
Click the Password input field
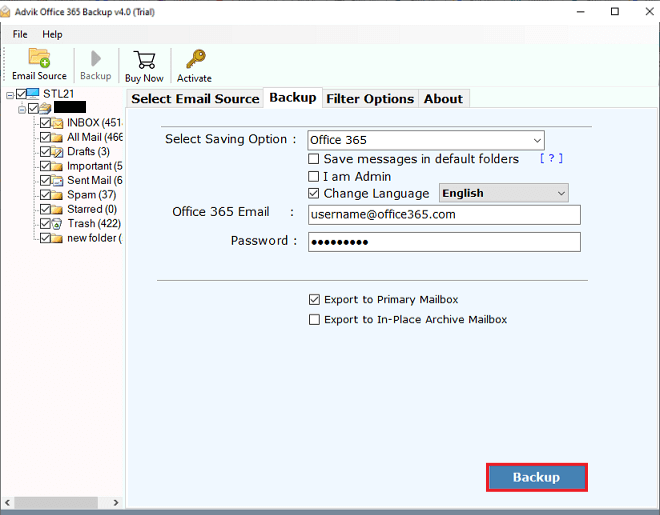tap(444, 242)
